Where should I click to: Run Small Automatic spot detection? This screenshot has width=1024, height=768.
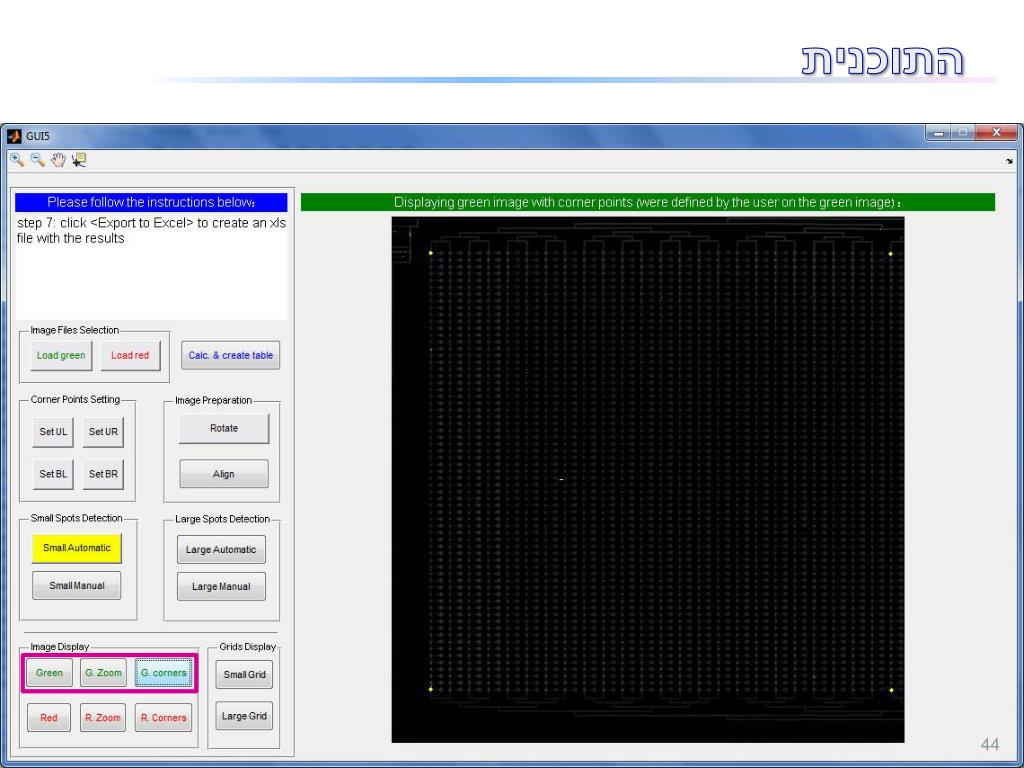[76, 548]
